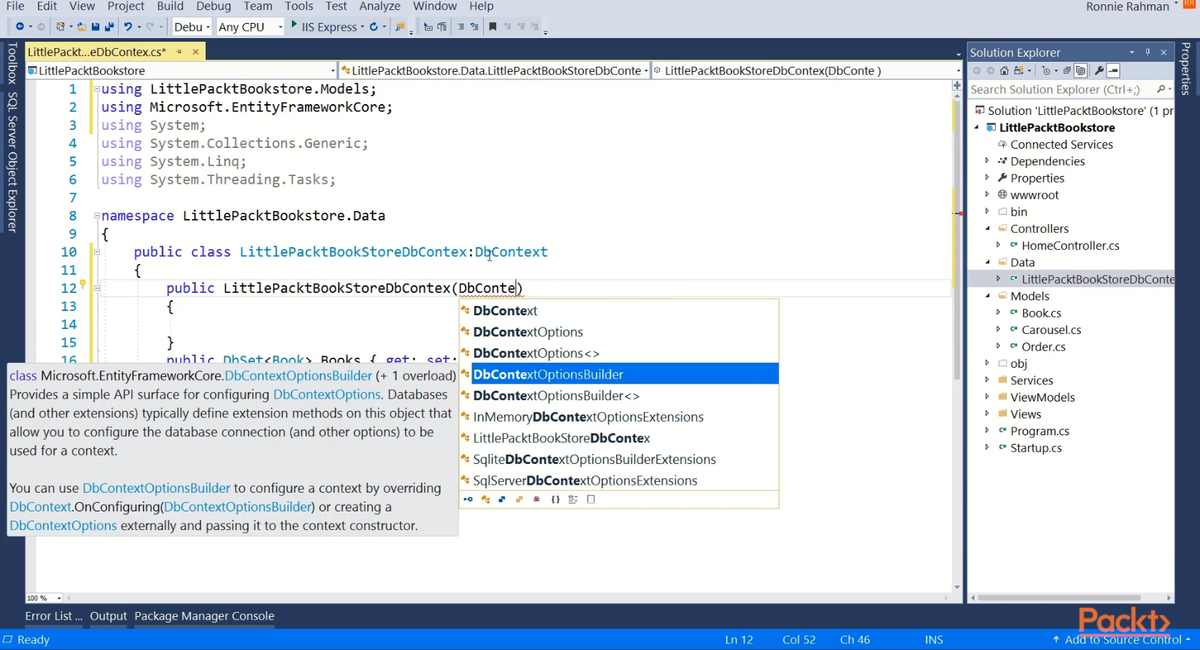
Task: Click the New Project toolbar icon
Action: pyautogui.click(x=61, y=26)
